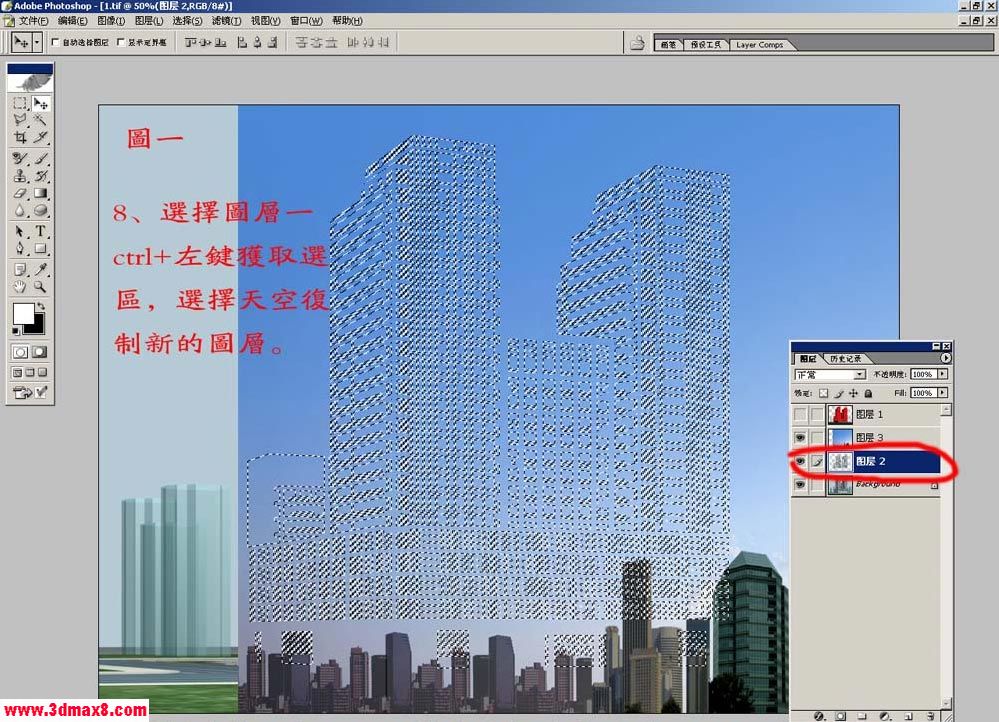Select the Polygonal Lasso tool
Viewport: 999px width, 722px height.
pos(20,119)
